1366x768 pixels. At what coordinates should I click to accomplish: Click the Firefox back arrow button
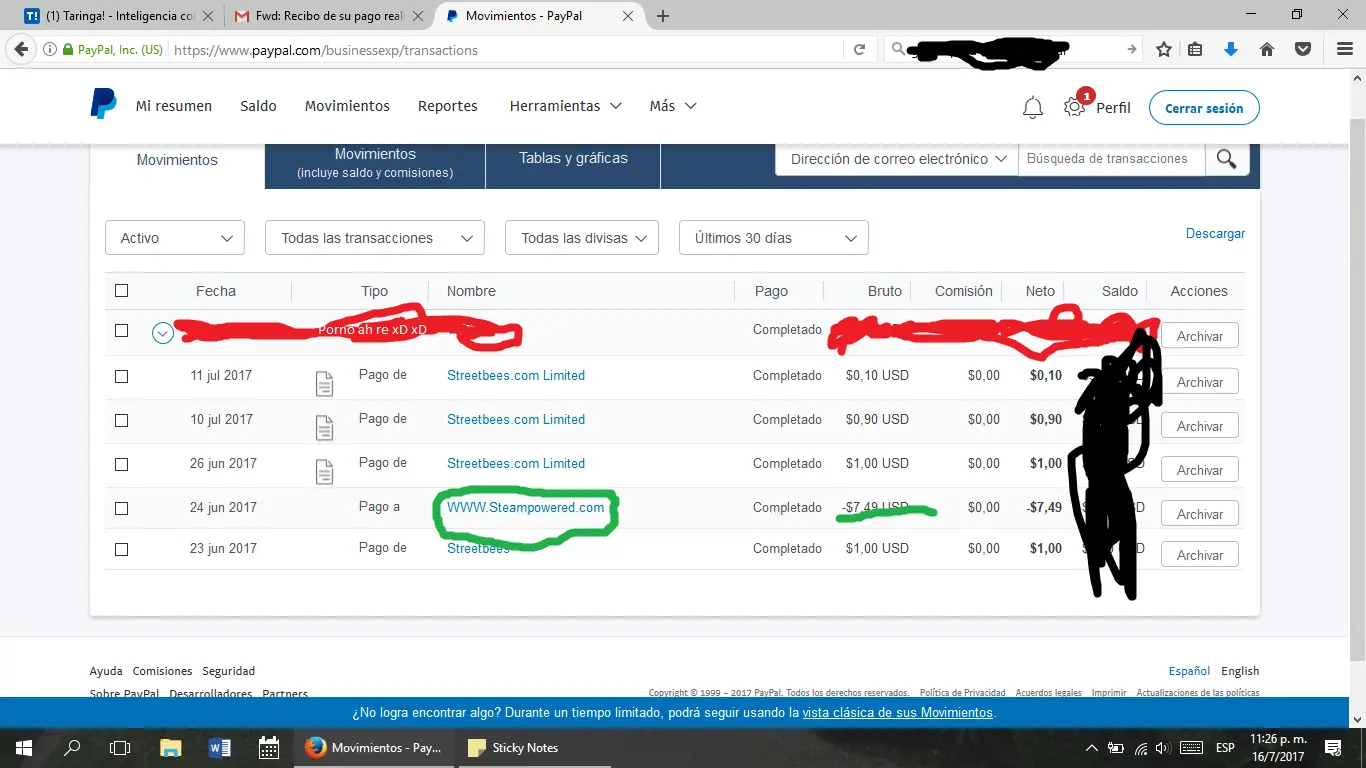pos(21,49)
